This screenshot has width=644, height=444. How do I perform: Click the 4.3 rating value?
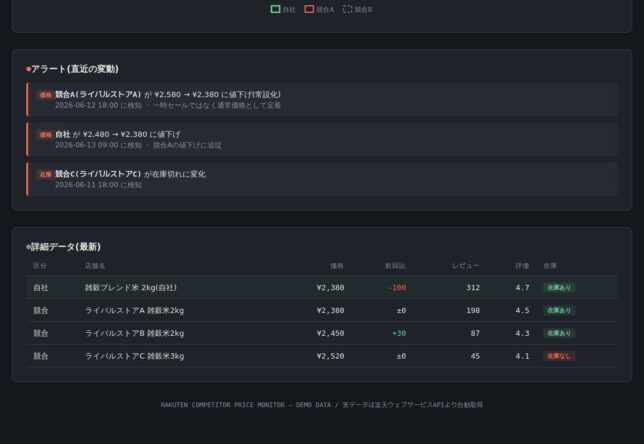click(522, 333)
